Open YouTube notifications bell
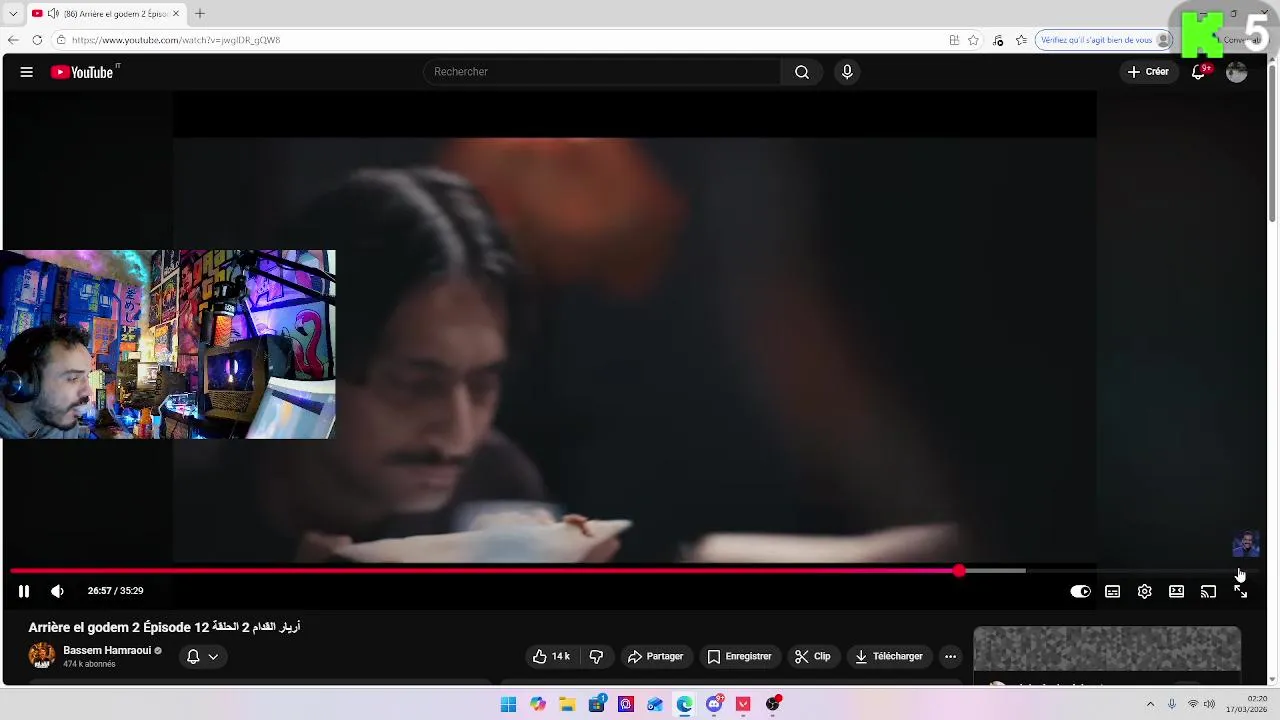 1199,72
